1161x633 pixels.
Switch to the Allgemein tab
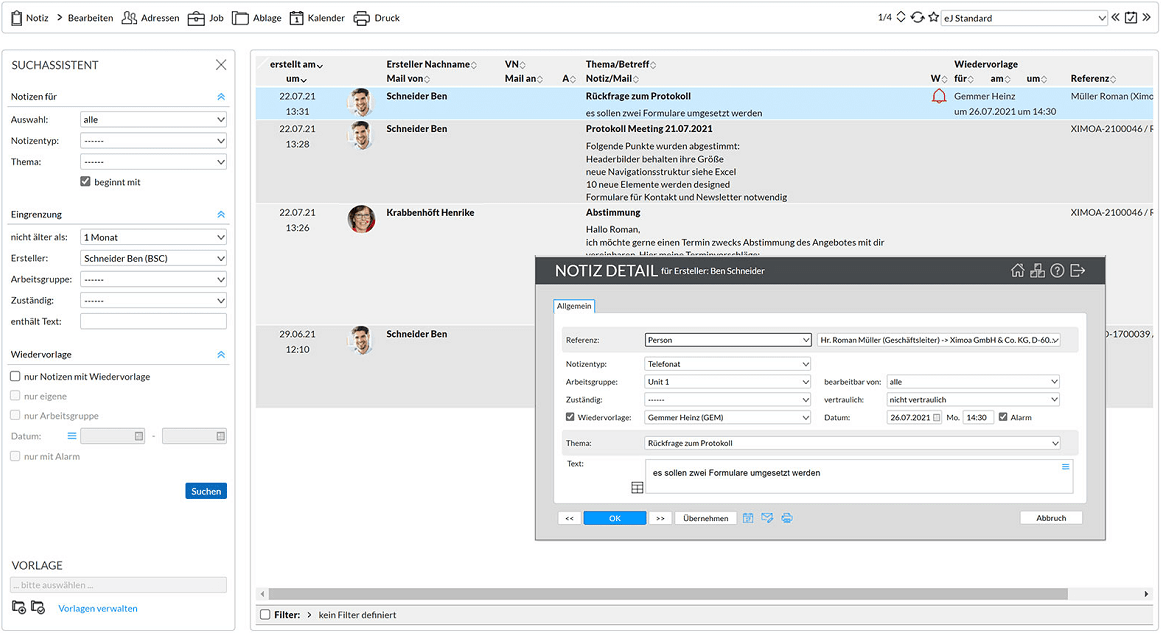point(573,306)
